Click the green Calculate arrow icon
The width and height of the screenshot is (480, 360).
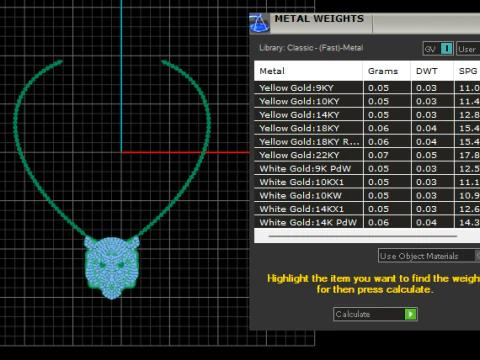pyautogui.click(x=411, y=314)
